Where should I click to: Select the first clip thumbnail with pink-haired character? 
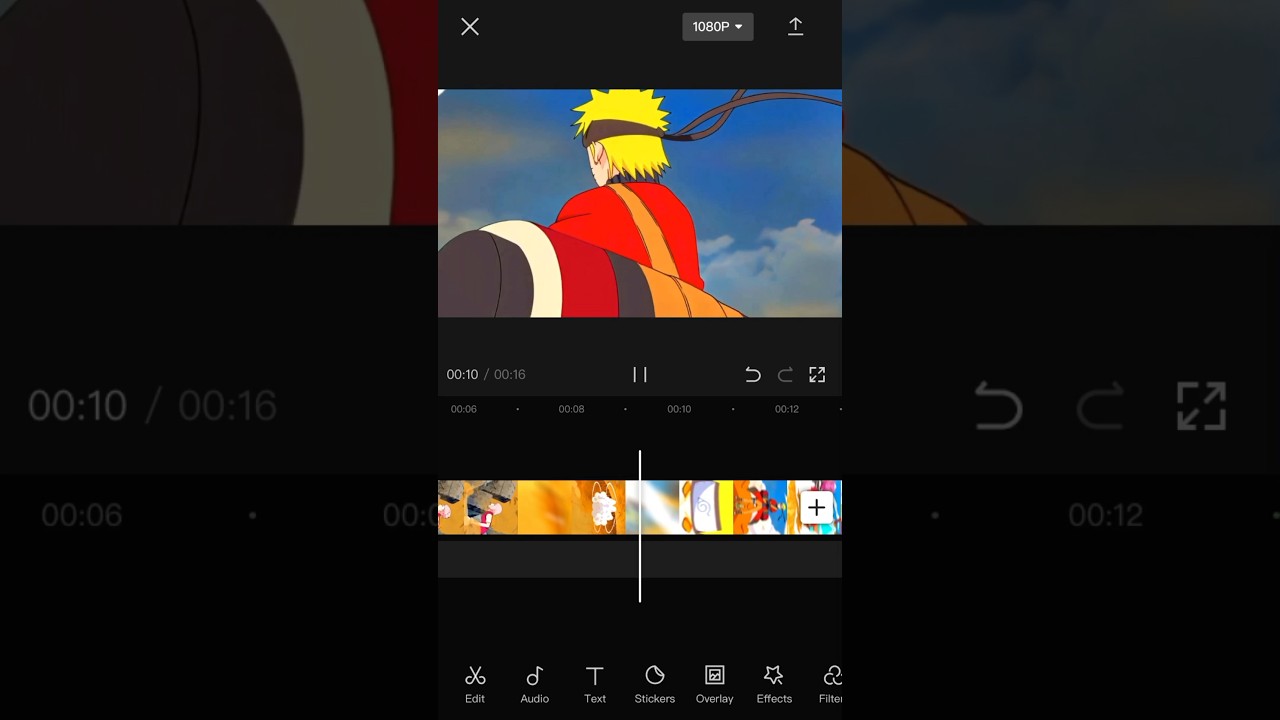pos(478,507)
